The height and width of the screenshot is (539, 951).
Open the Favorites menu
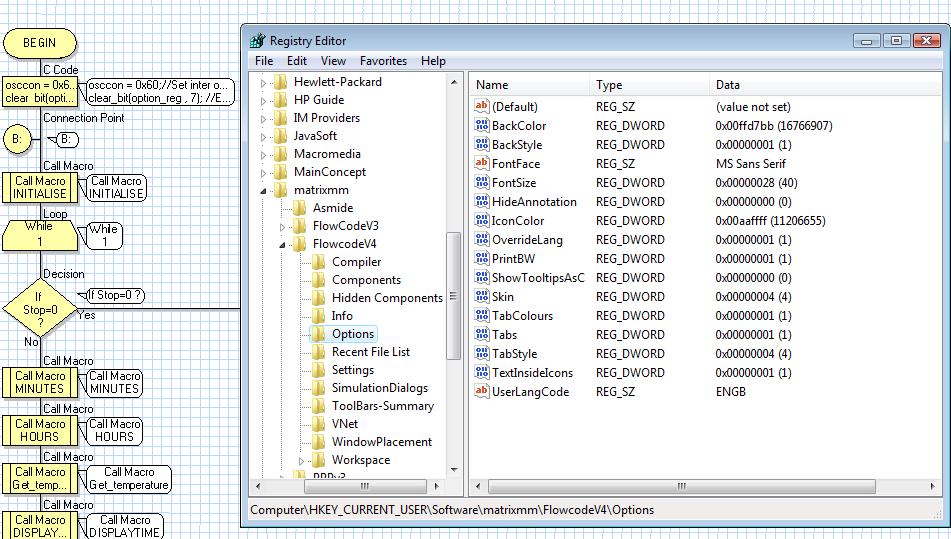[x=383, y=61]
